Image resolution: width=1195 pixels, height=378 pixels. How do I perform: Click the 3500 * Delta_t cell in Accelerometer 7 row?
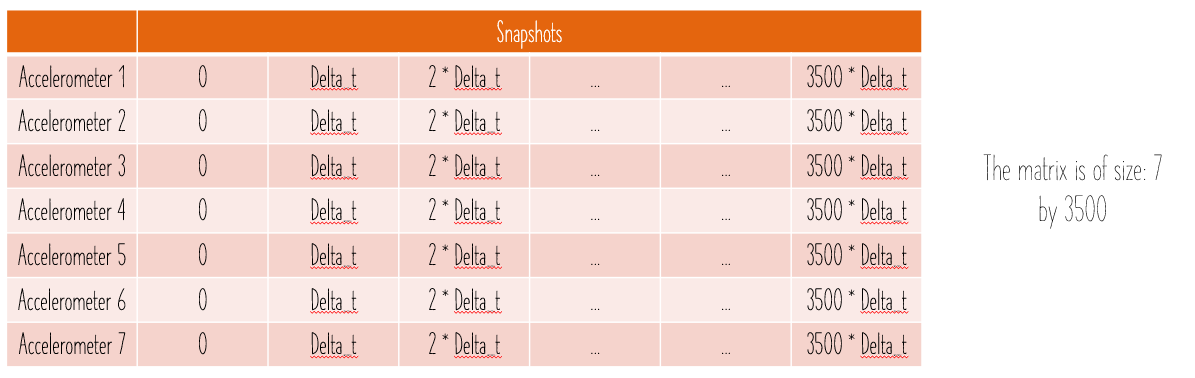click(857, 344)
